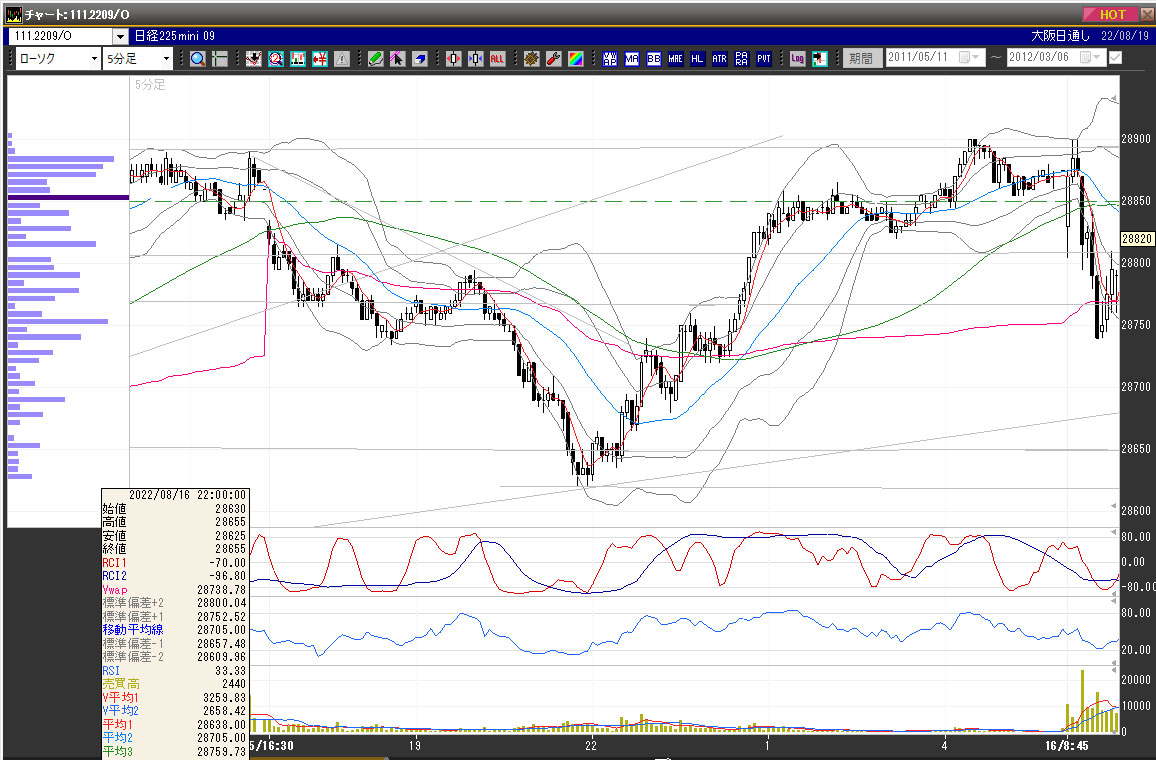Click the chart scroll-to-latest arrow icon

click(x=820, y=59)
